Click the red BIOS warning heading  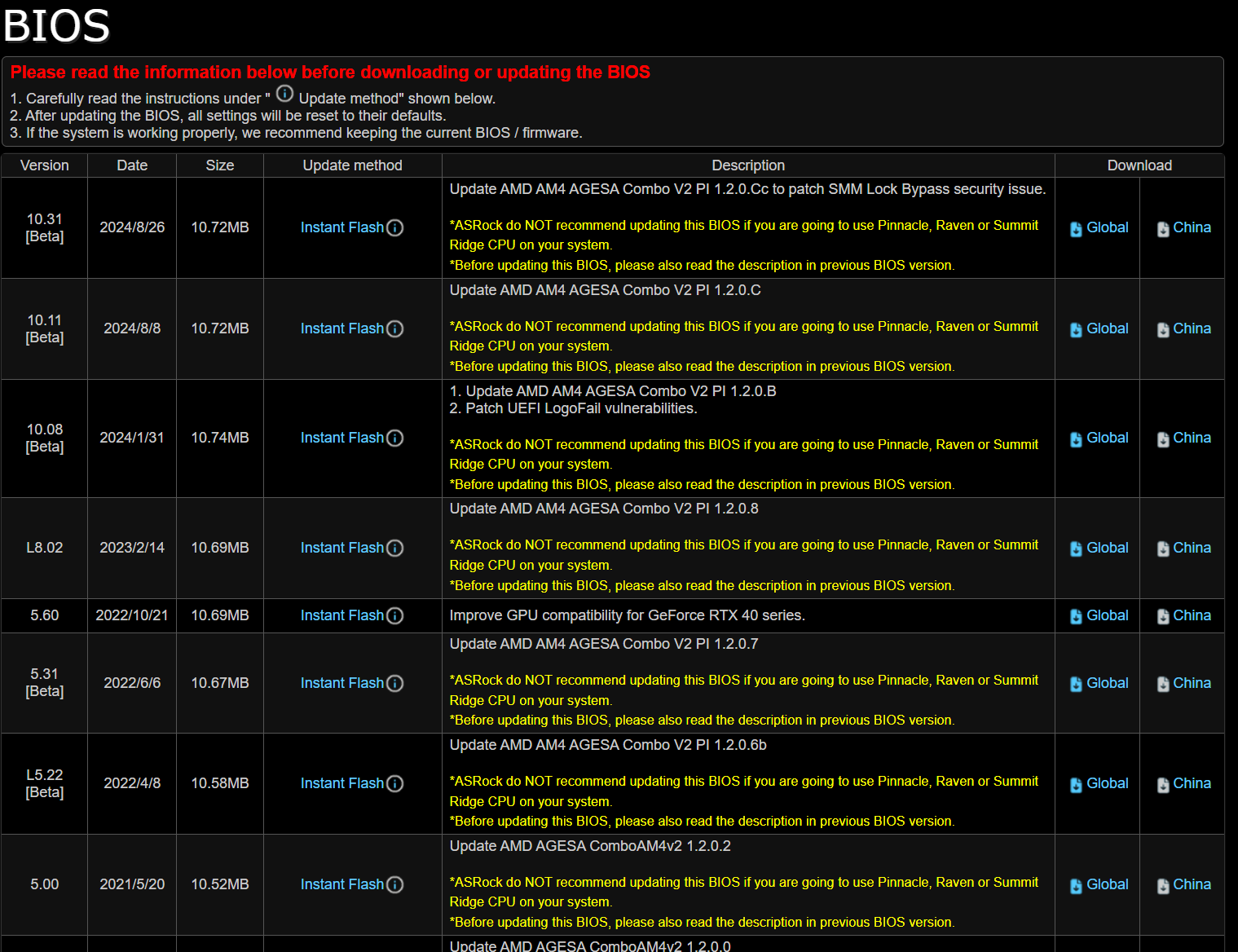coord(330,72)
